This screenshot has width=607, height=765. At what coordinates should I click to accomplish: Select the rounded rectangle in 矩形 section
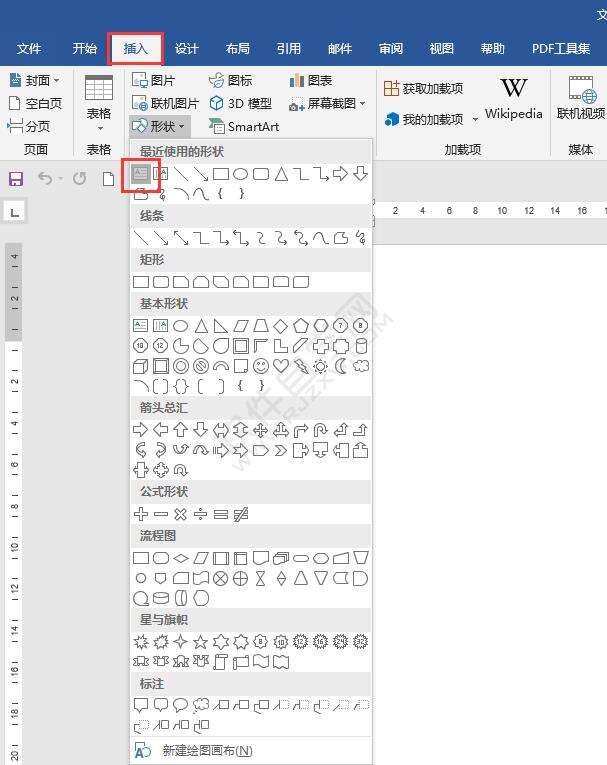(161, 282)
